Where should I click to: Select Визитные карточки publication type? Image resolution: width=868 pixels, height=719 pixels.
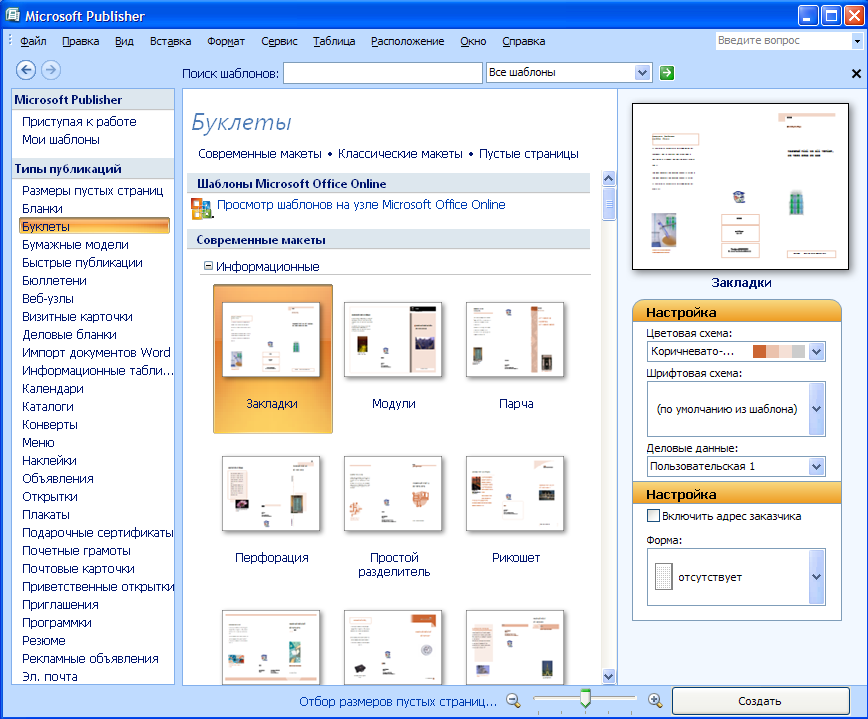tap(77, 317)
